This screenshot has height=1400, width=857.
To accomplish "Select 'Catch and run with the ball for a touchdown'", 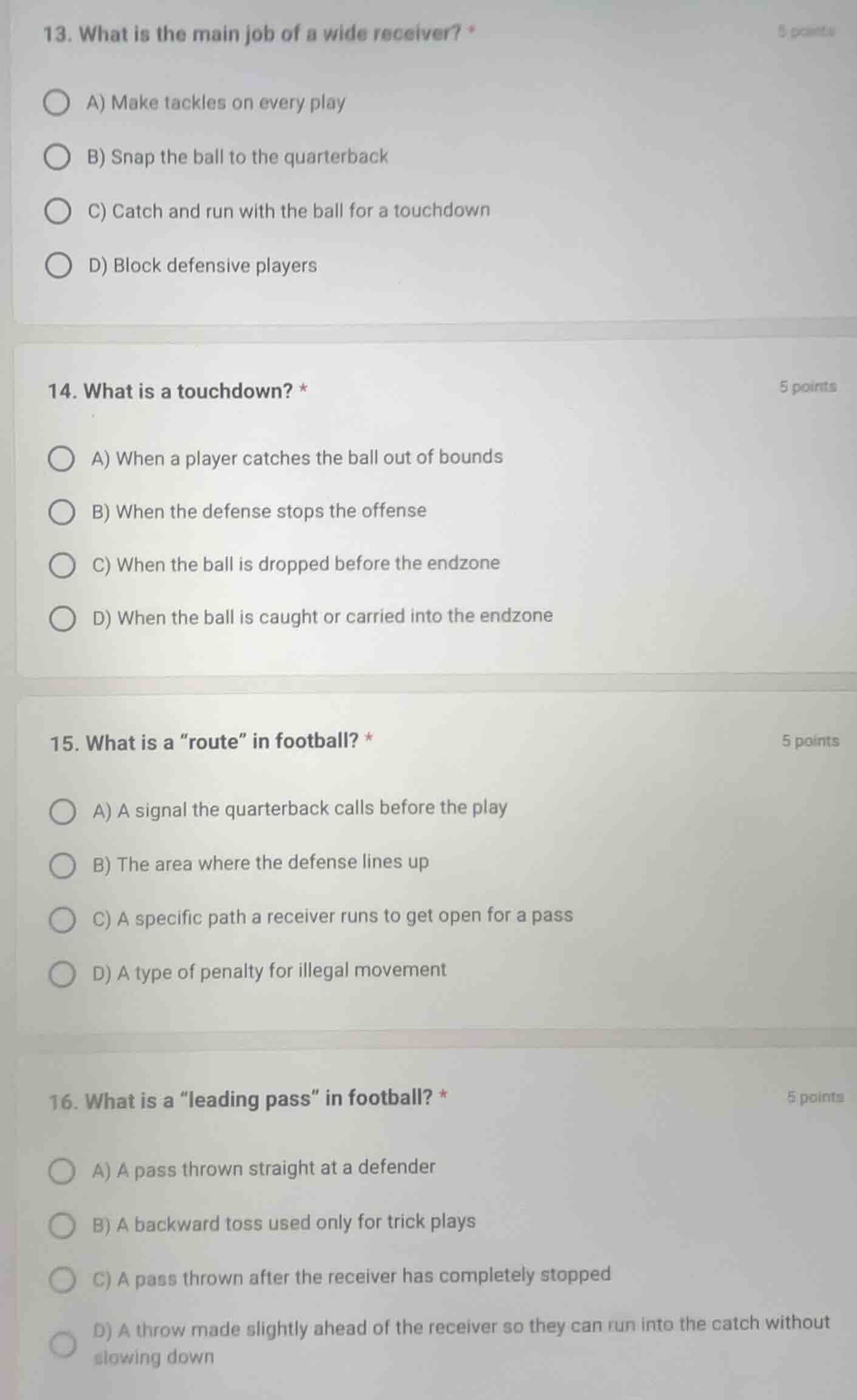I will tap(58, 211).
